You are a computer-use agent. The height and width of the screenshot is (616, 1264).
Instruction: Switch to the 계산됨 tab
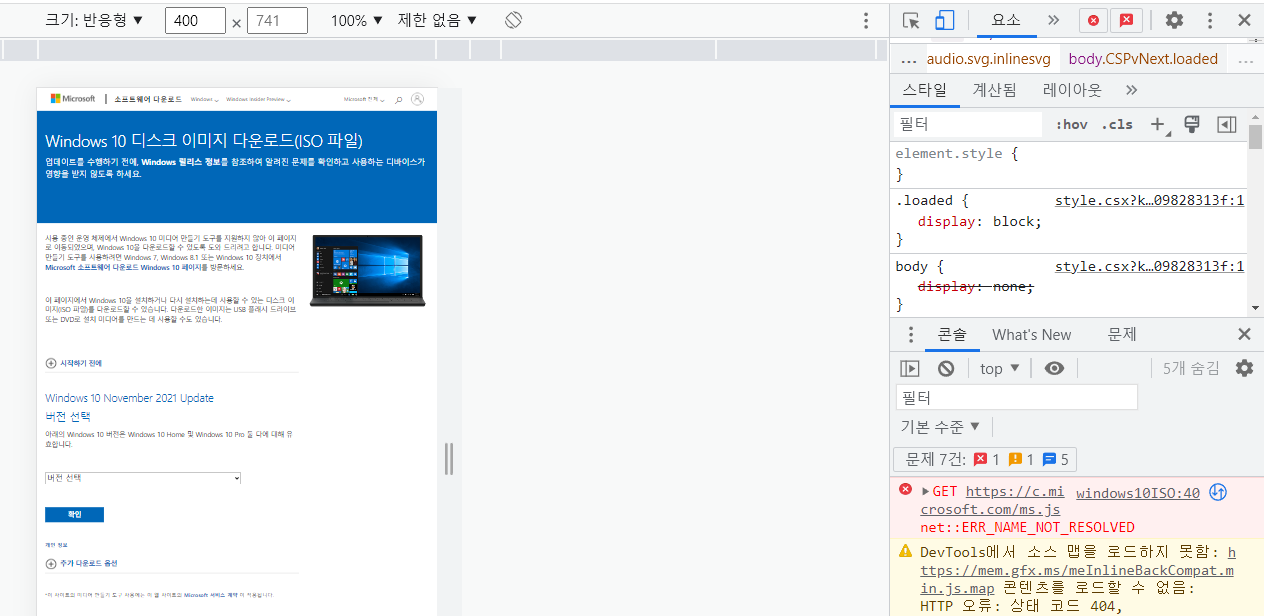click(x=994, y=90)
